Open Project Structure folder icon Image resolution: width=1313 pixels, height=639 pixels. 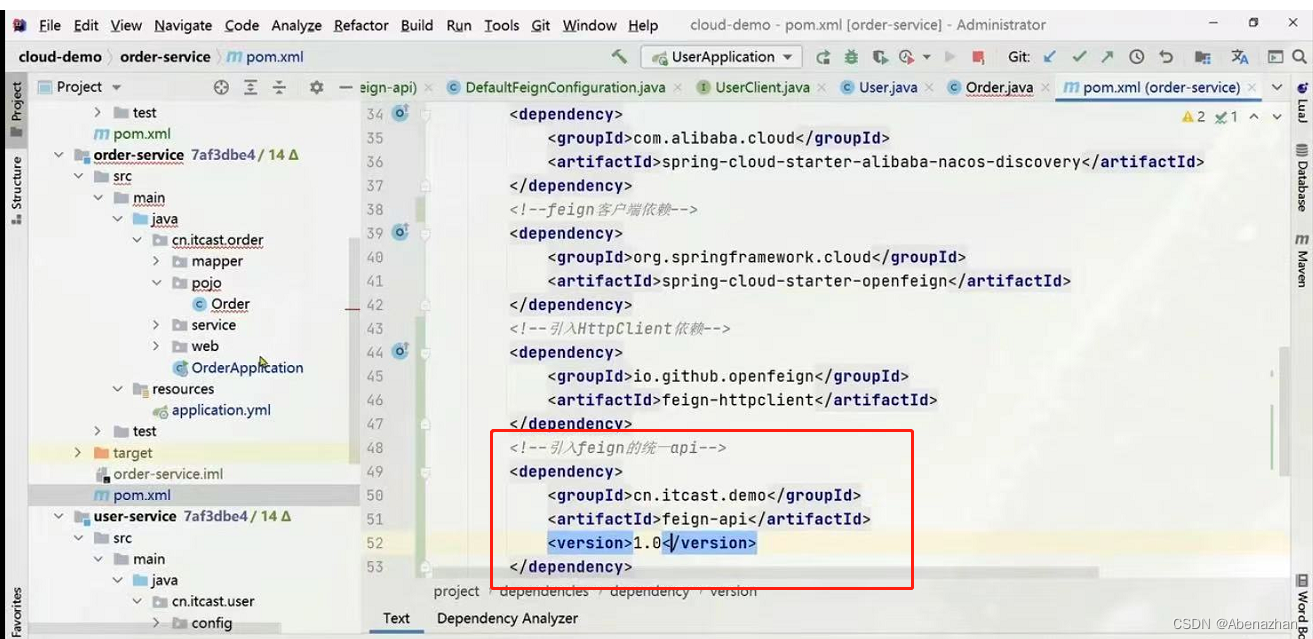[1203, 57]
